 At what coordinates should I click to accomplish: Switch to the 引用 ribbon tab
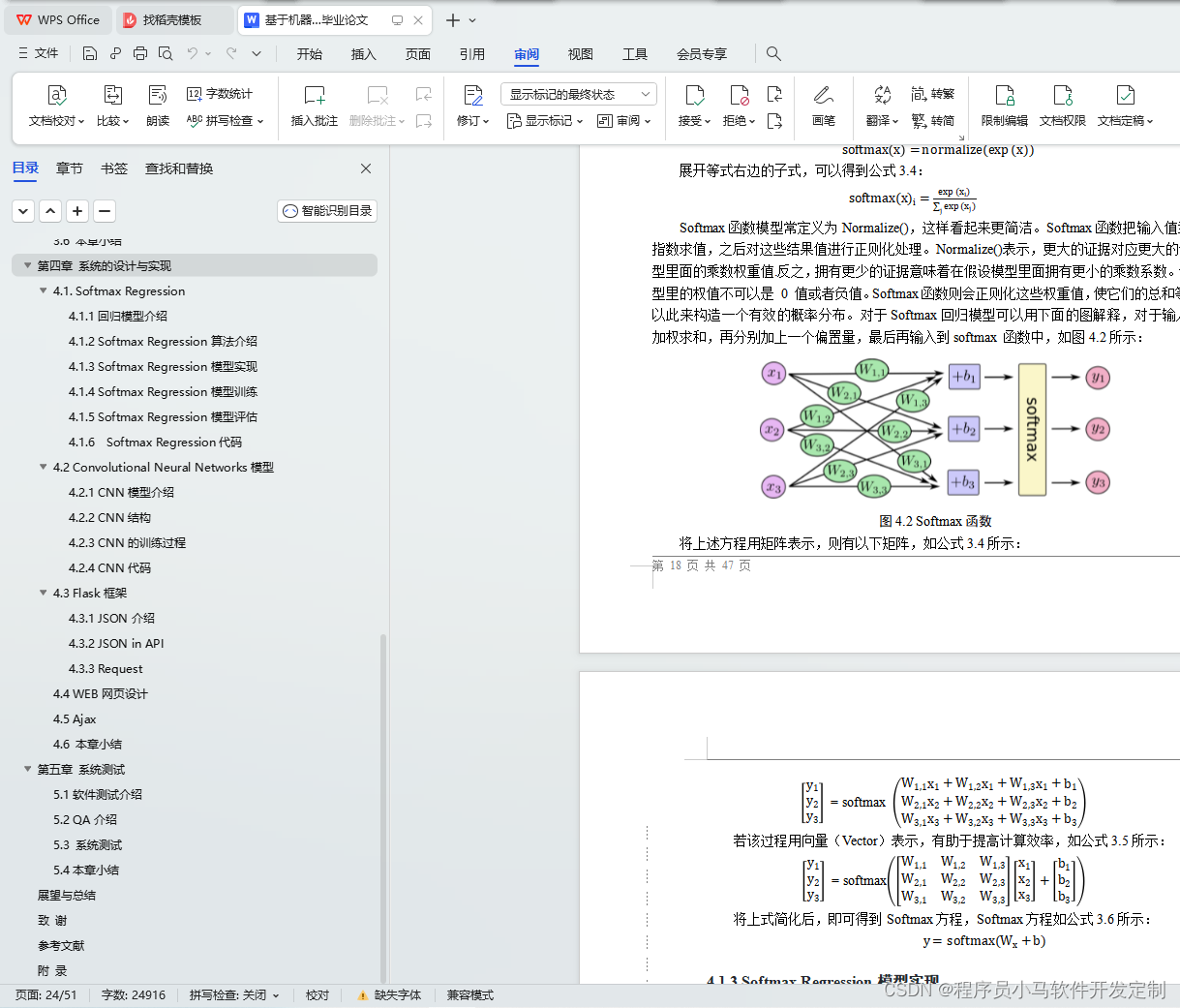click(472, 54)
